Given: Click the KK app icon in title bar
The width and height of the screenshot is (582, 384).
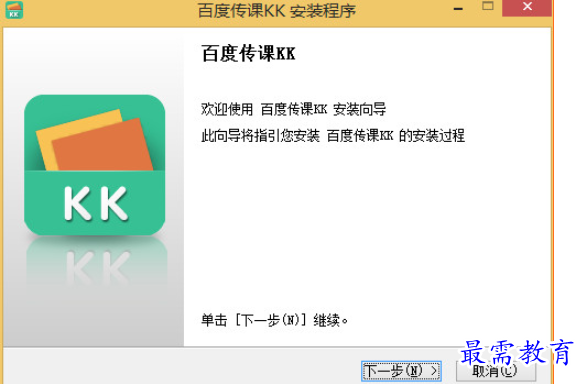Looking at the screenshot, I should [14, 10].
